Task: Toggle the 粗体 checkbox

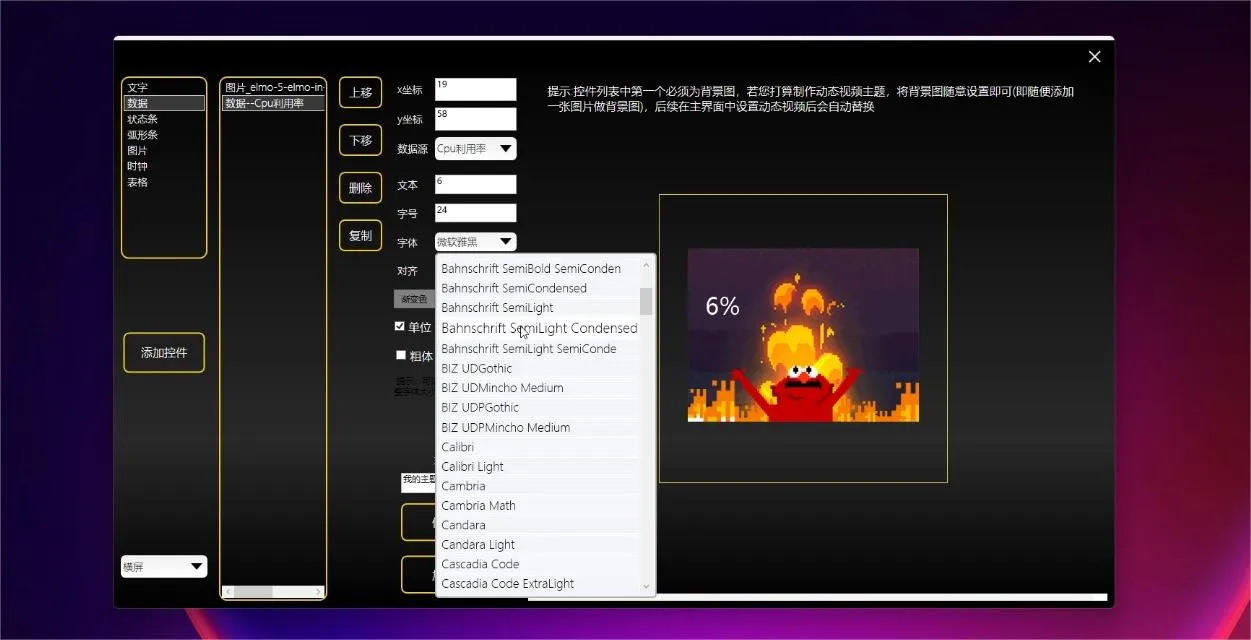Action: pyautogui.click(x=401, y=355)
